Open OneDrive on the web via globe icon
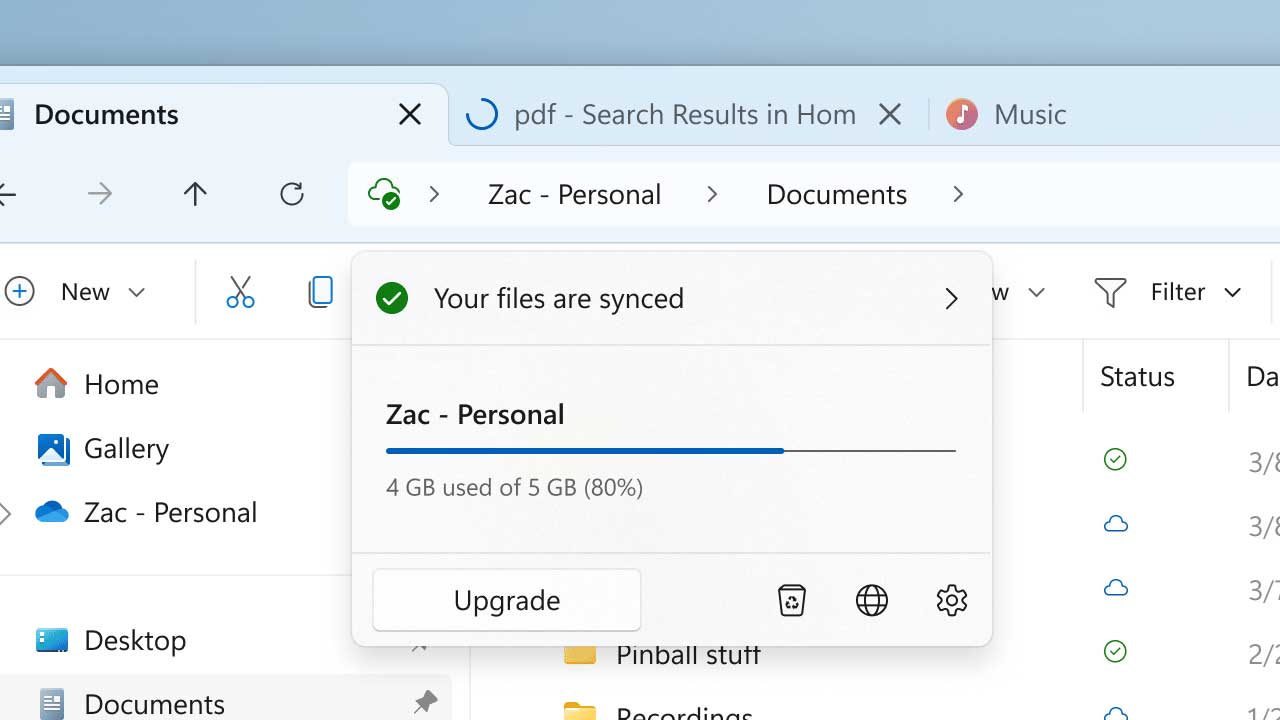 click(871, 600)
